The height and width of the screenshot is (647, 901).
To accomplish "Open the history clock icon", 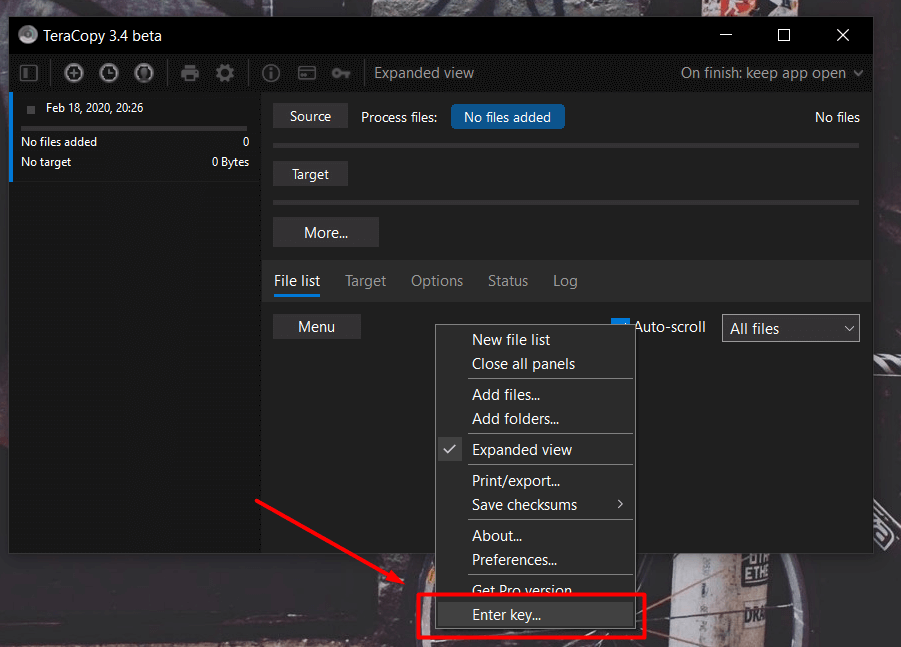I will [x=109, y=73].
